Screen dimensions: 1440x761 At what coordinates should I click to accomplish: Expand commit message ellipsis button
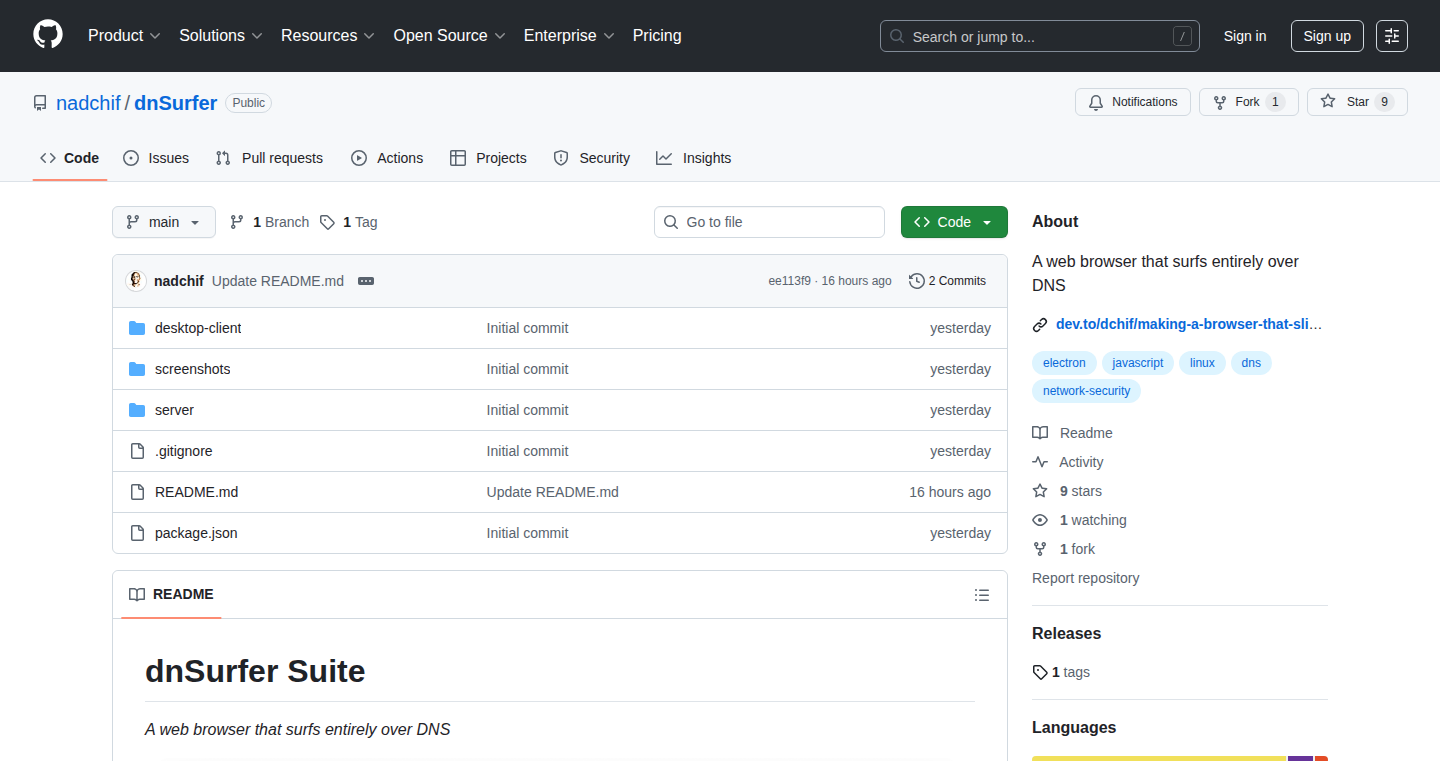366,281
